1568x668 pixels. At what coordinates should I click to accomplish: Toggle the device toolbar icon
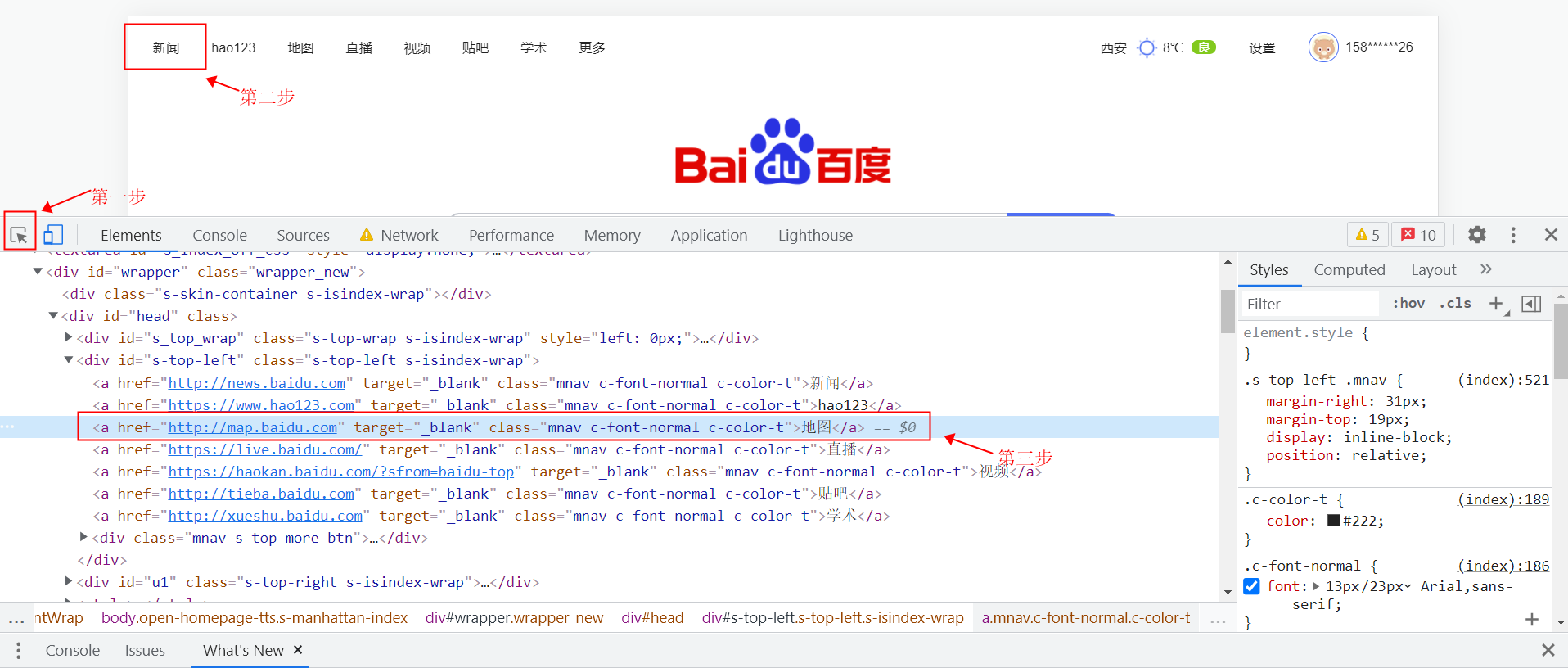53,235
